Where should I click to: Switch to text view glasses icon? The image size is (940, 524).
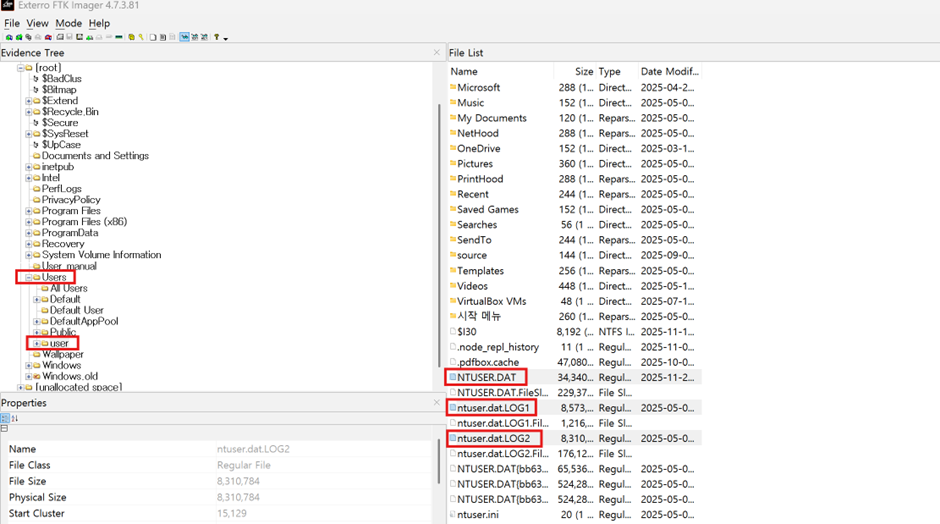(x=194, y=37)
